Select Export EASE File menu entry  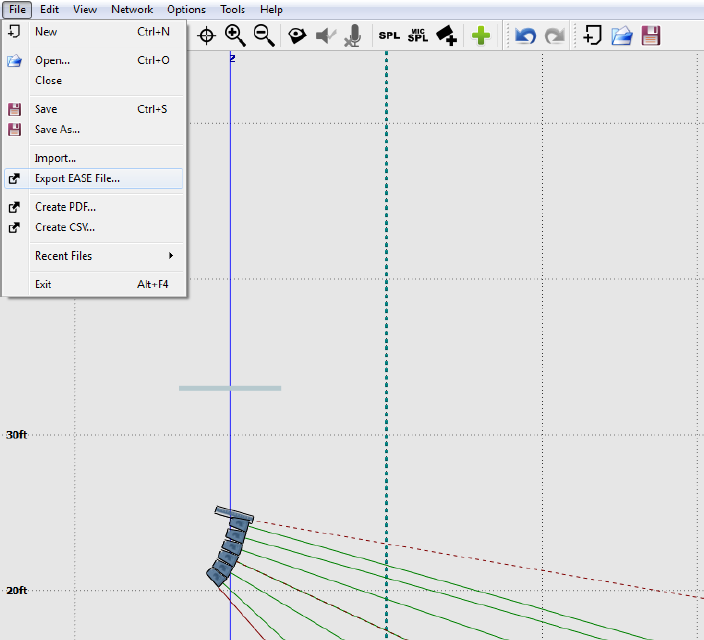77,179
